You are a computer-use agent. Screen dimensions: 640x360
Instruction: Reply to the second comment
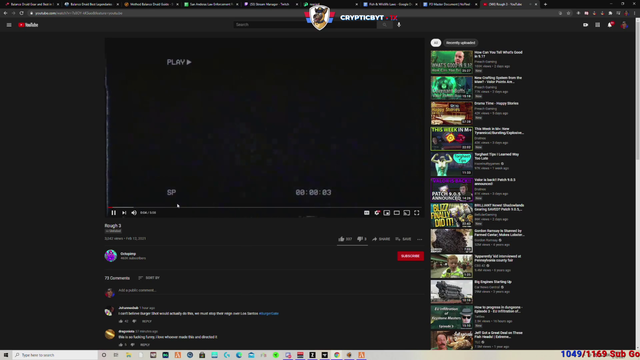click(x=145, y=345)
